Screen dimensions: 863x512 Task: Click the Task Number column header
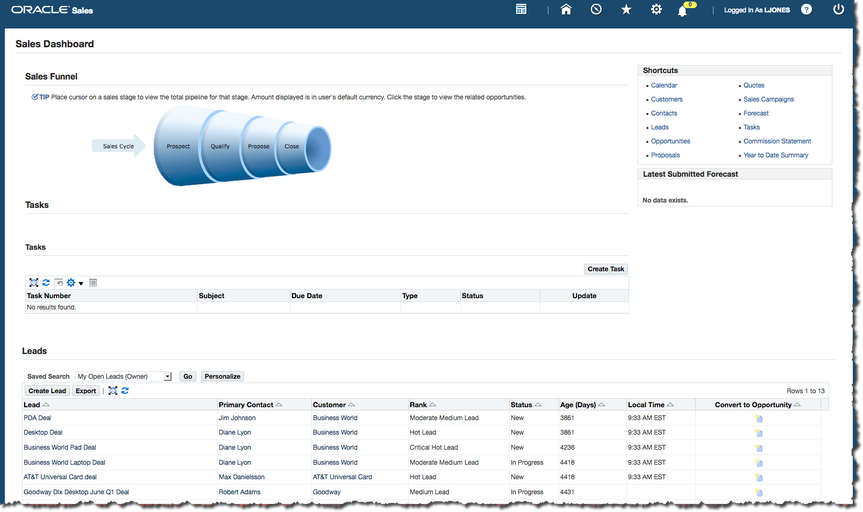tap(48, 296)
